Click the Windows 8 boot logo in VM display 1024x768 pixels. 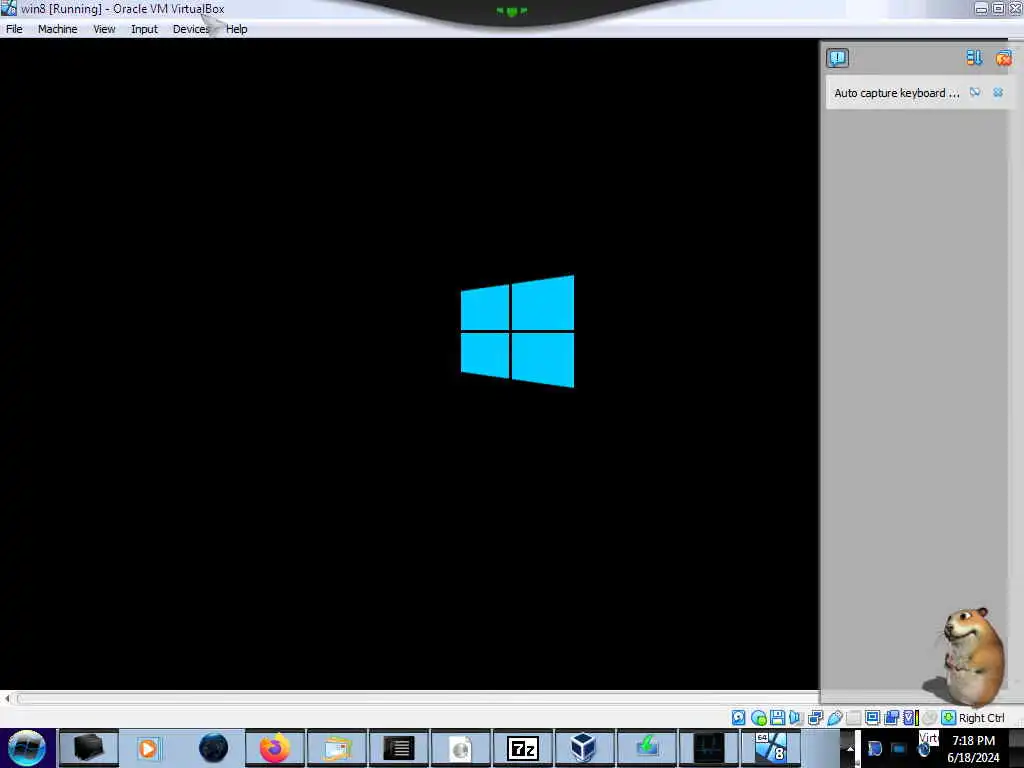point(517,331)
